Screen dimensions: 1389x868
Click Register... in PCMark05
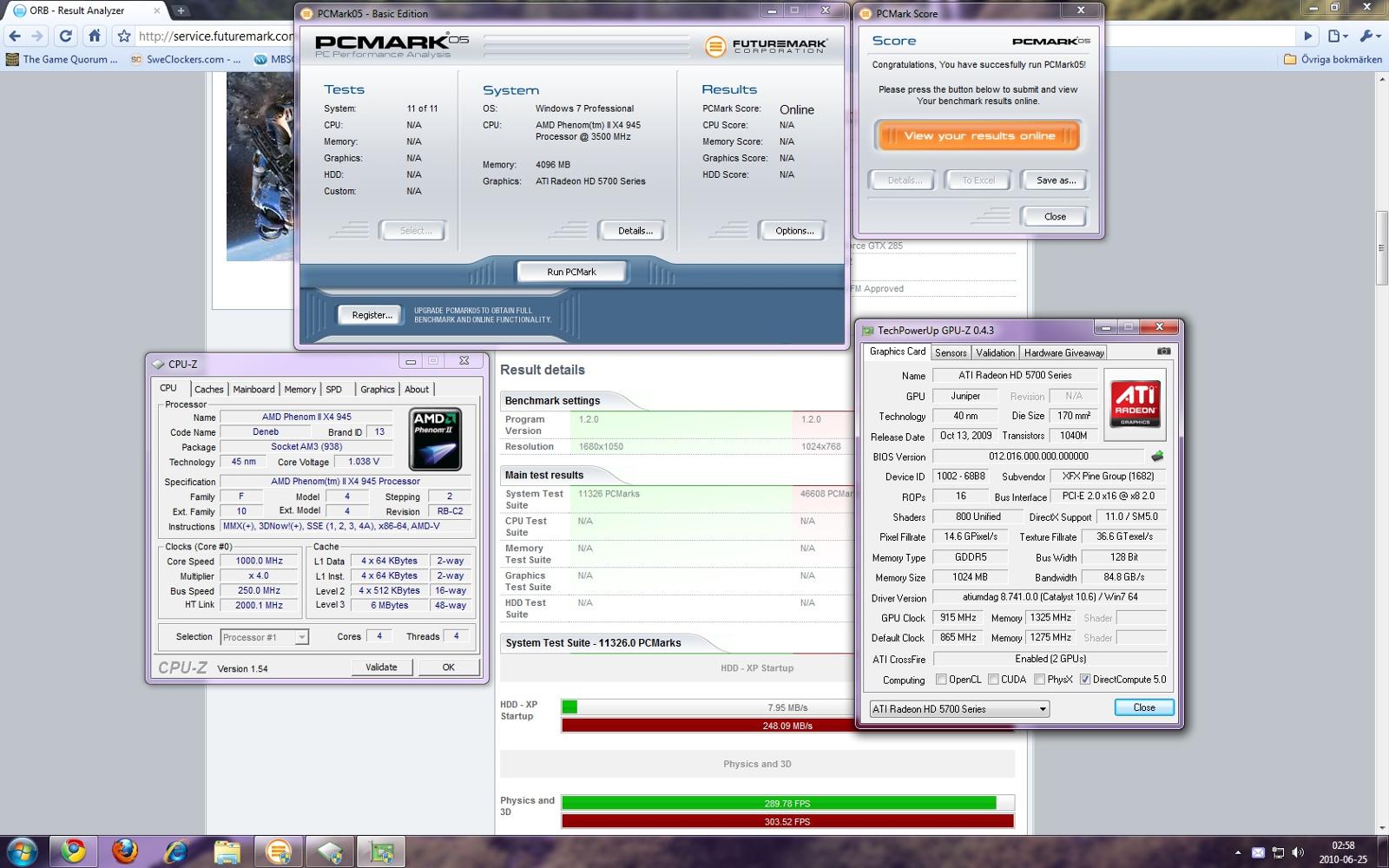pos(372,315)
